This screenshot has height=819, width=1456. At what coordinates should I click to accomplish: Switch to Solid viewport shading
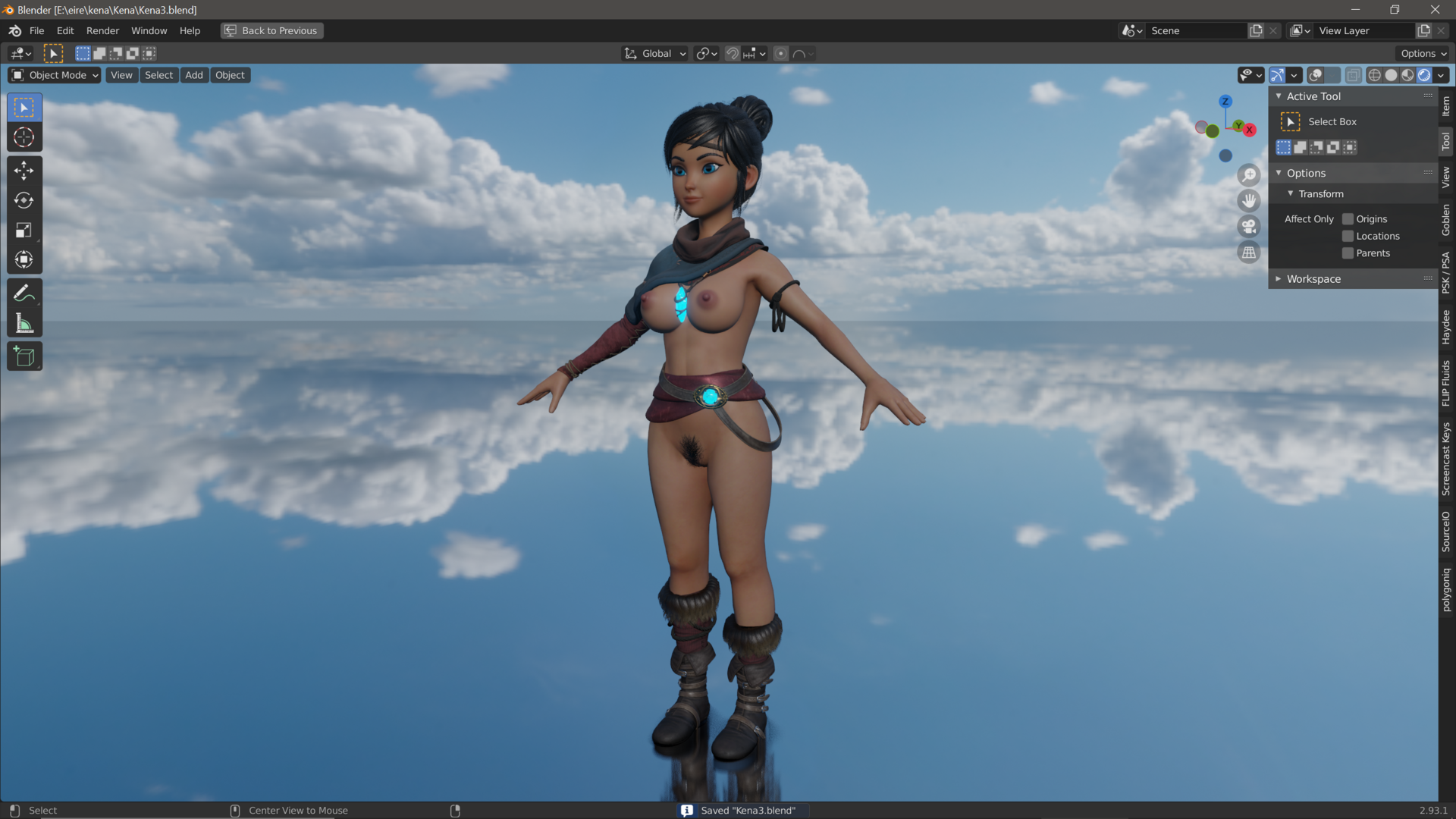coord(1391,75)
